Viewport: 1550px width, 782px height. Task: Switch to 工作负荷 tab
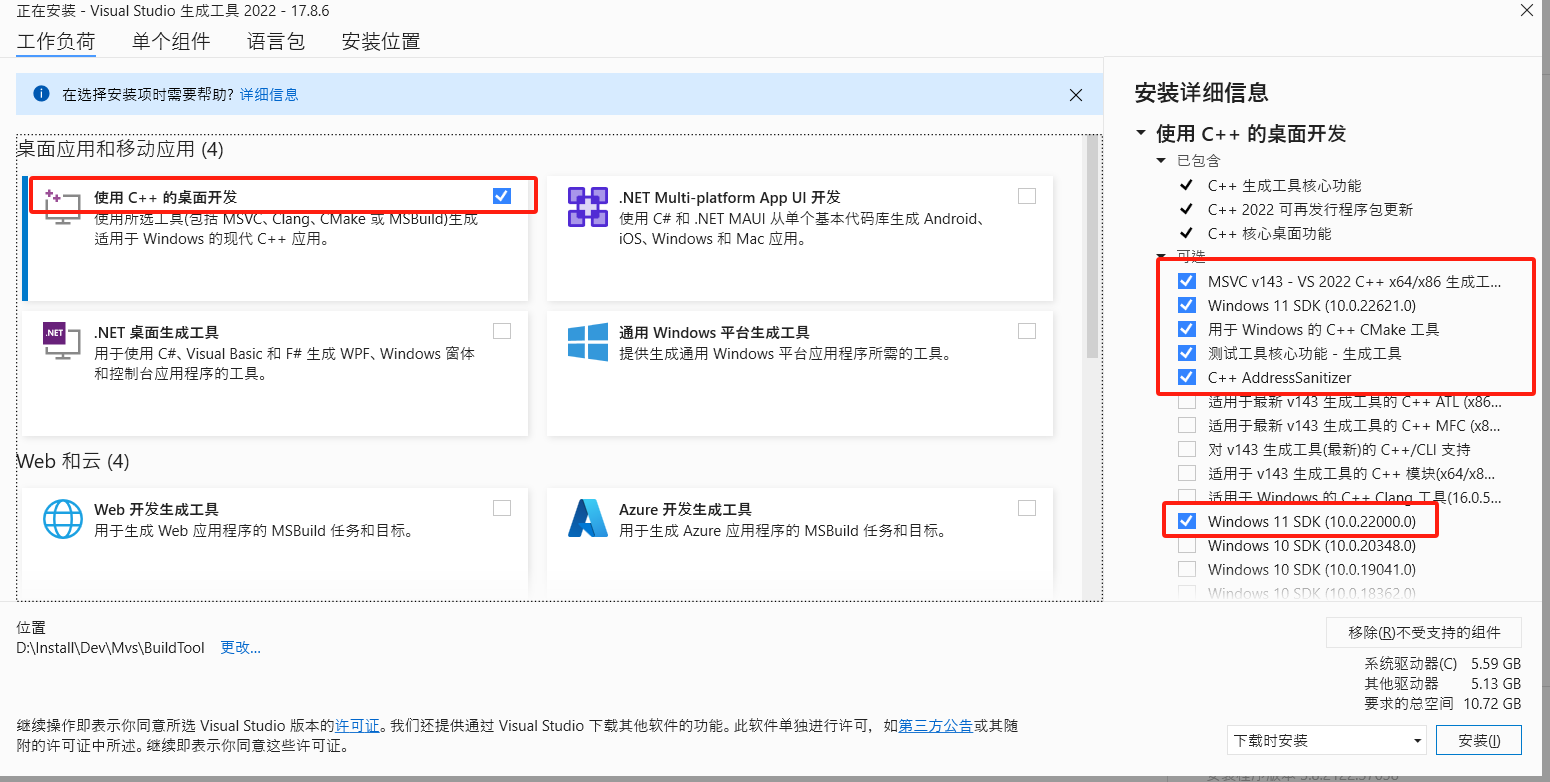tap(56, 41)
